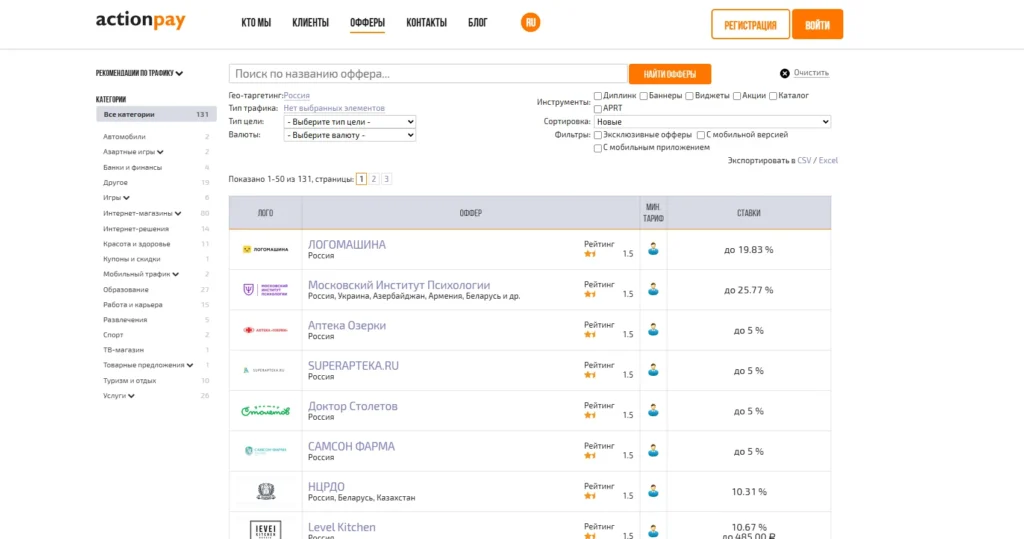Switch language with the RU circle icon
Viewport: 1024px width, 539px height.
point(530,22)
